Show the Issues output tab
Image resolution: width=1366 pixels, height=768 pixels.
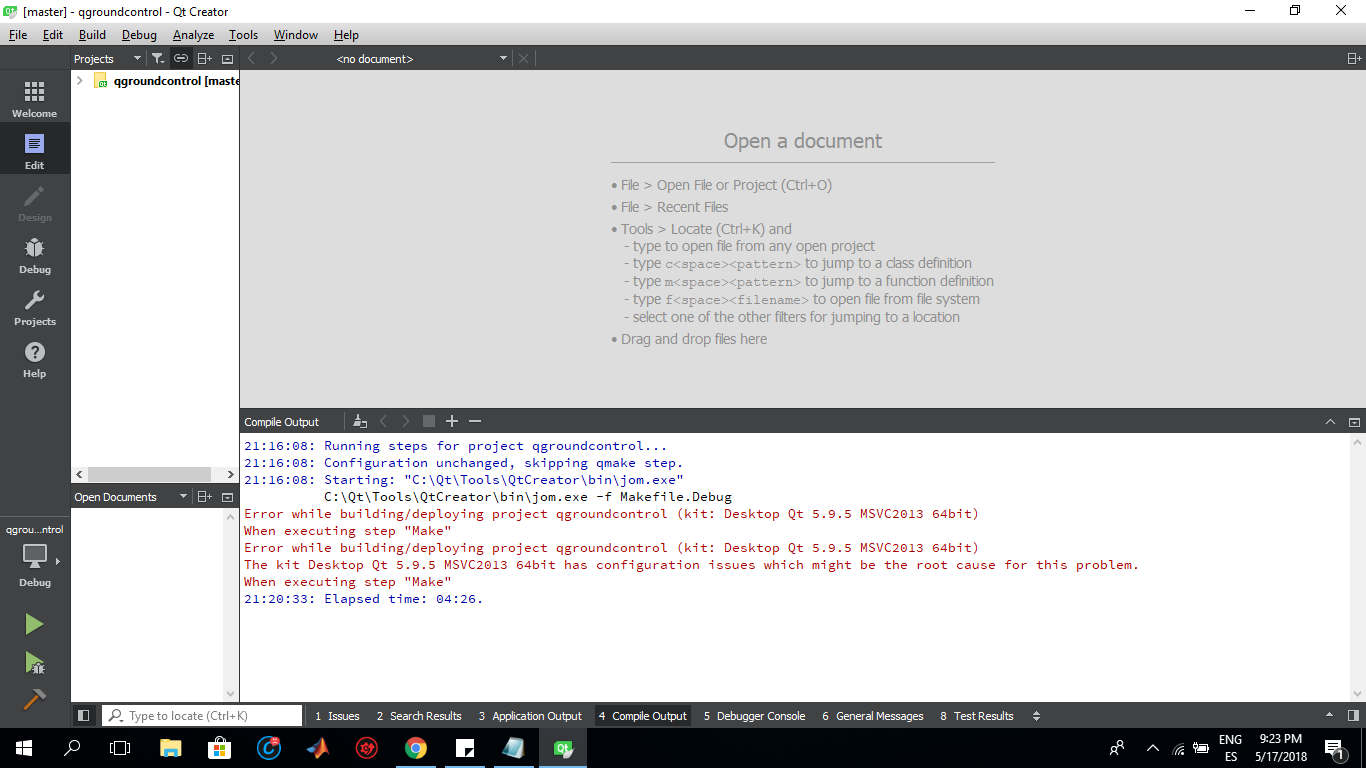(337, 716)
